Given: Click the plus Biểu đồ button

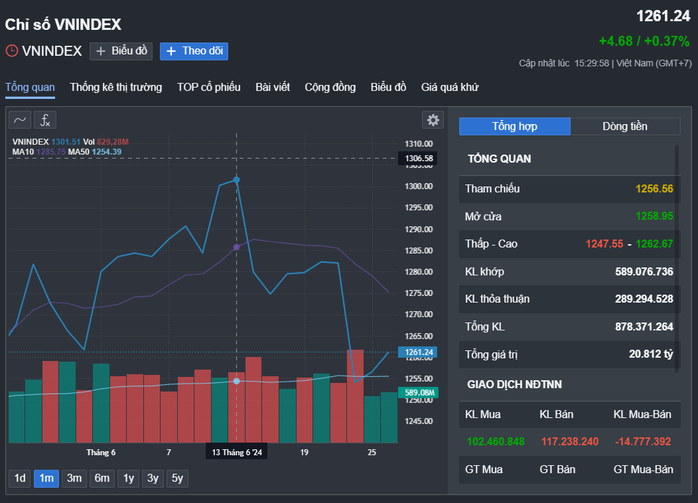Looking at the screenshot, I should tap(121, 51).
